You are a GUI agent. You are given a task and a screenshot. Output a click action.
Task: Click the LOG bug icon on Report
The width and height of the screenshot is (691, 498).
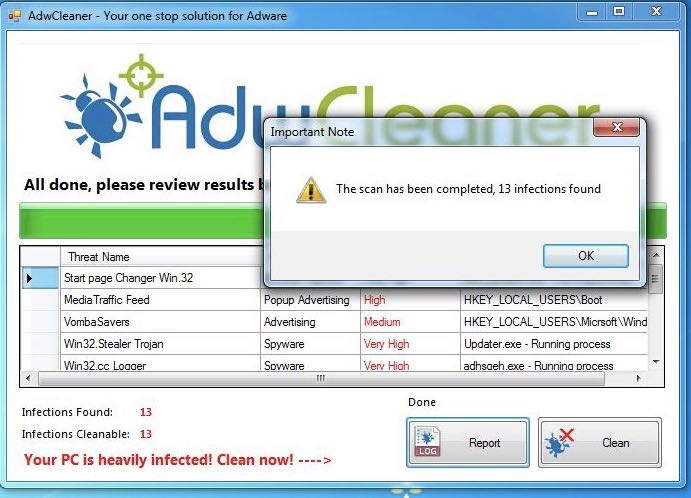coord(427,442)
